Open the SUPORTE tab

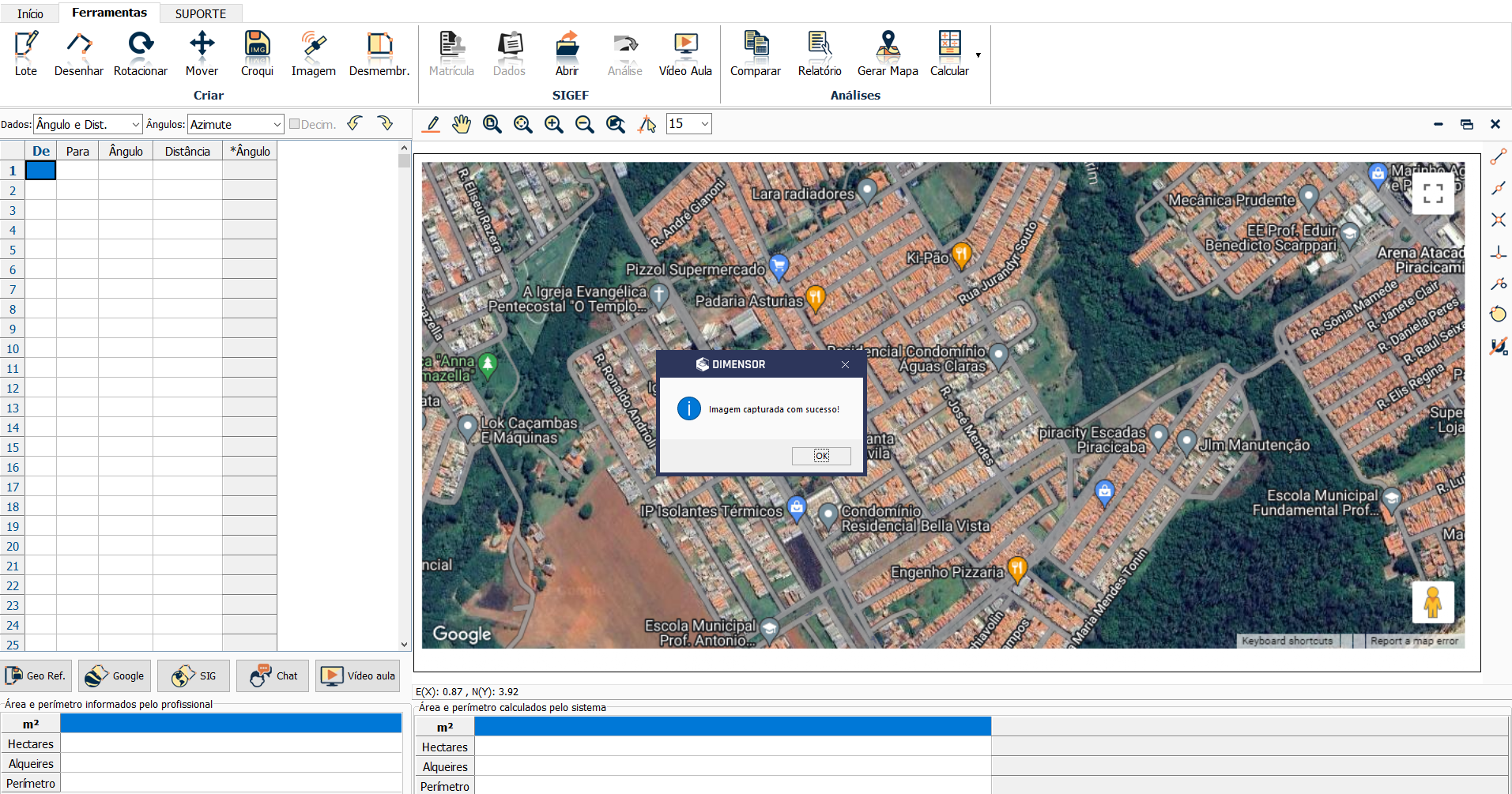201,13
